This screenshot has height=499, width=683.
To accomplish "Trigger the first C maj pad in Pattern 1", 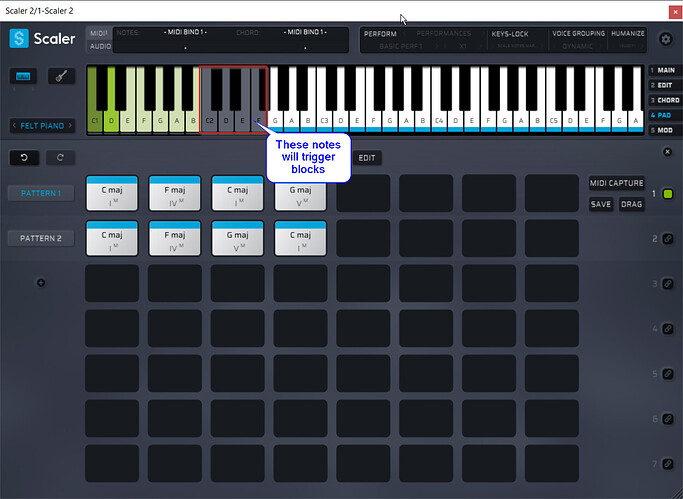I will [112, 193].
